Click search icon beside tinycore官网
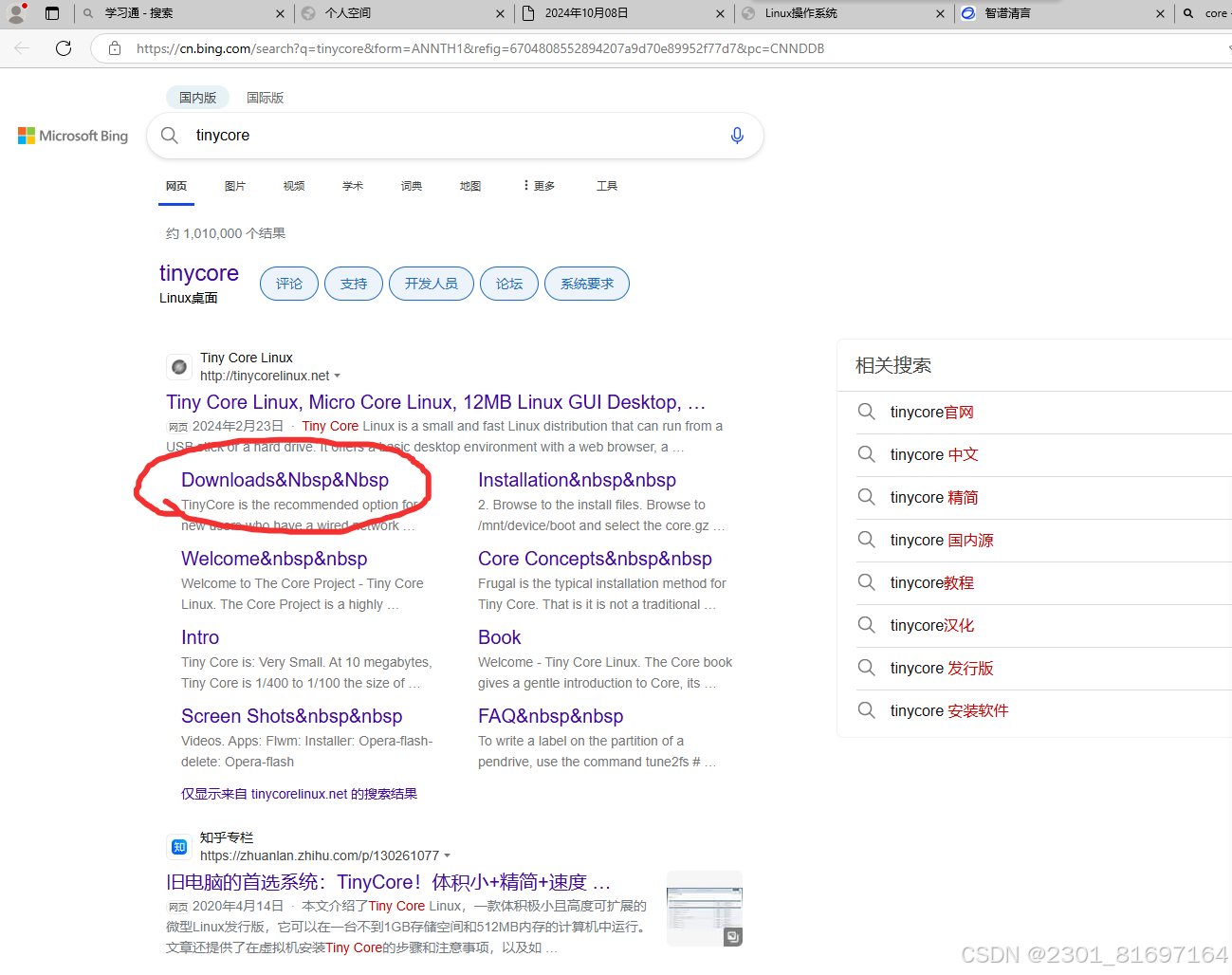Image resolution: width=1232 pixels, height=975 pixels. click(x=866, y=412)
